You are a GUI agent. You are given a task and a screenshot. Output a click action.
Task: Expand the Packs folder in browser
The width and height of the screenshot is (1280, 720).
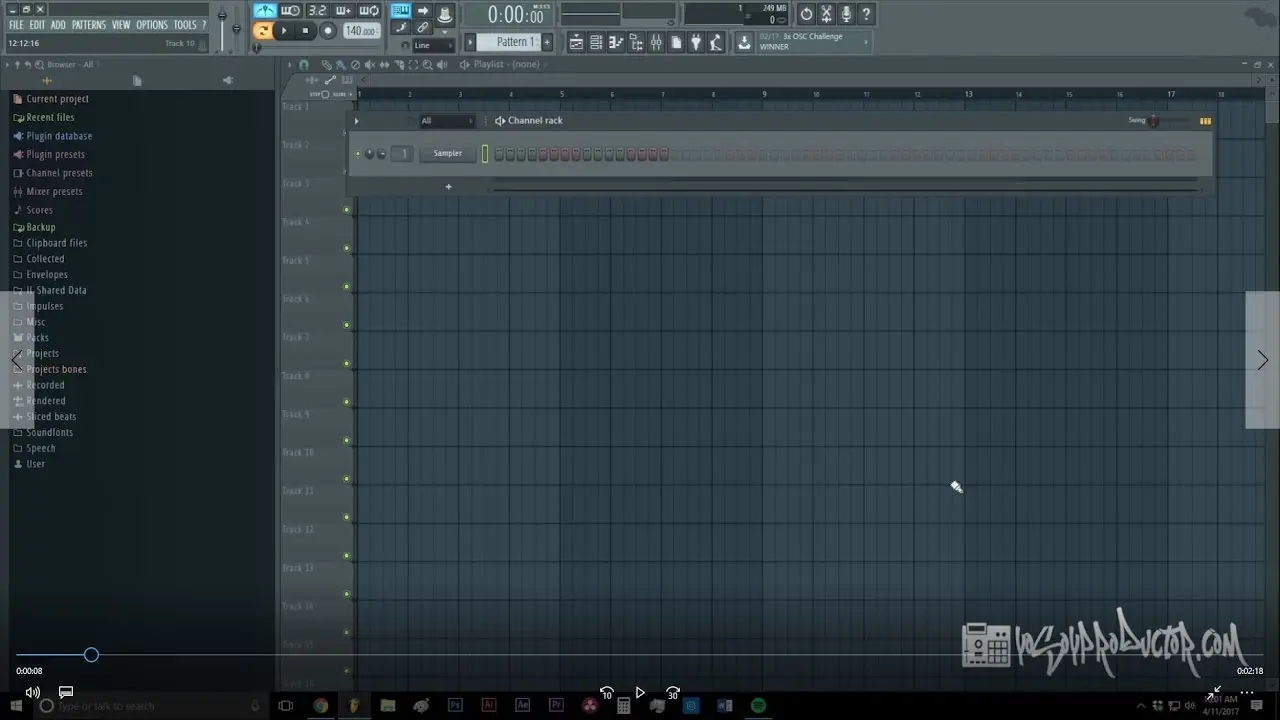(x=37, y=338)
